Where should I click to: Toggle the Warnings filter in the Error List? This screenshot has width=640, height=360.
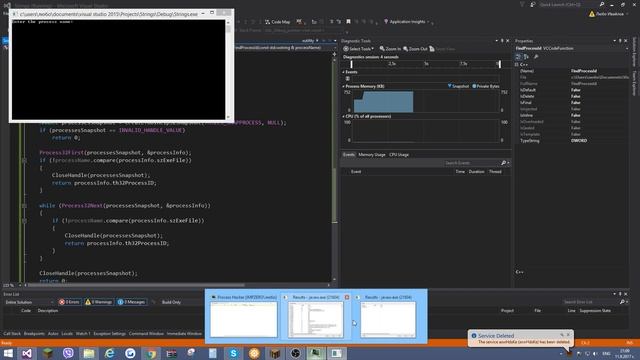(x=98, y=302)
